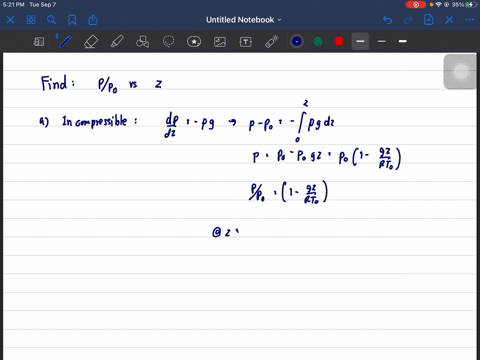Viewport: 480px width, 360px height.
Task: Choose the green pen color
Action: 318,41
